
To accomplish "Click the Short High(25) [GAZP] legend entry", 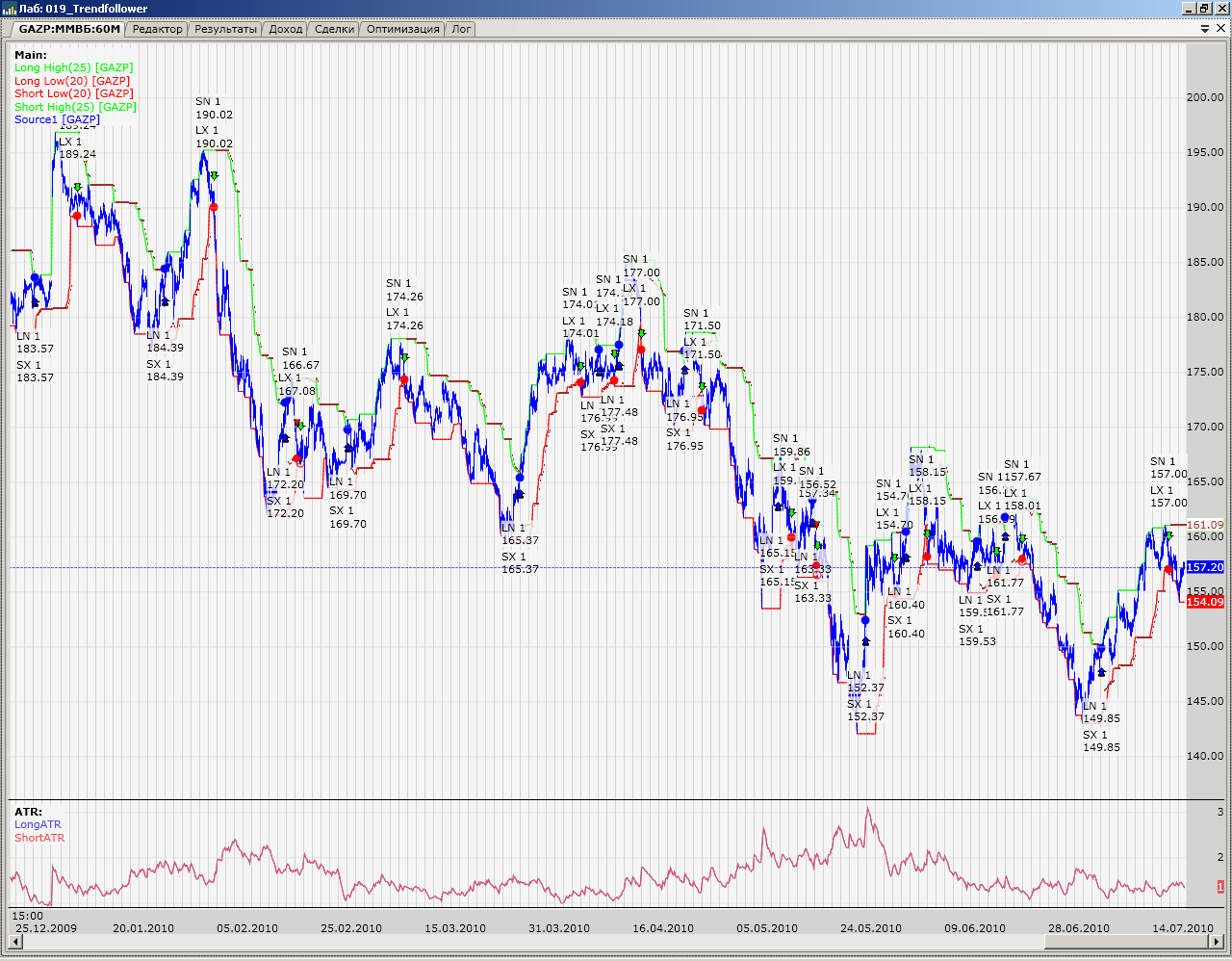I will click(x=76, y=107).
